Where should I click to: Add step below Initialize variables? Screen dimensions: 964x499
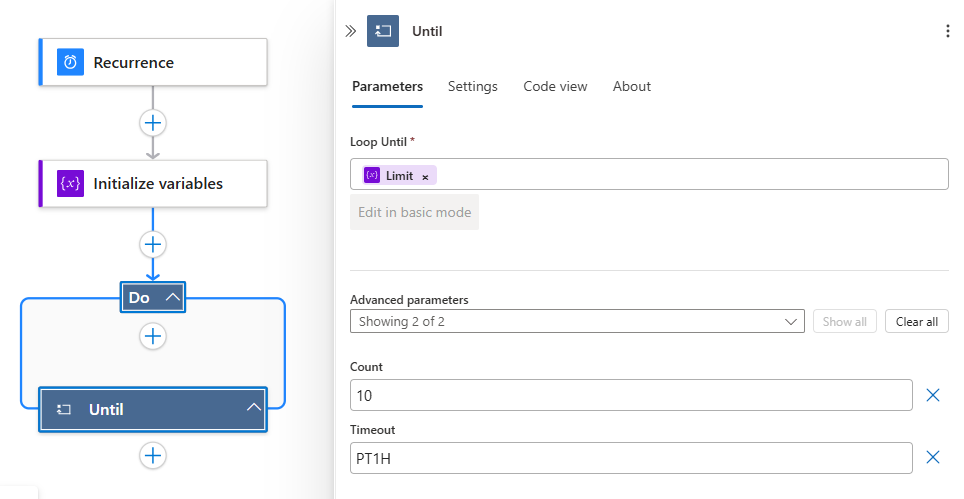pos(153,244)
